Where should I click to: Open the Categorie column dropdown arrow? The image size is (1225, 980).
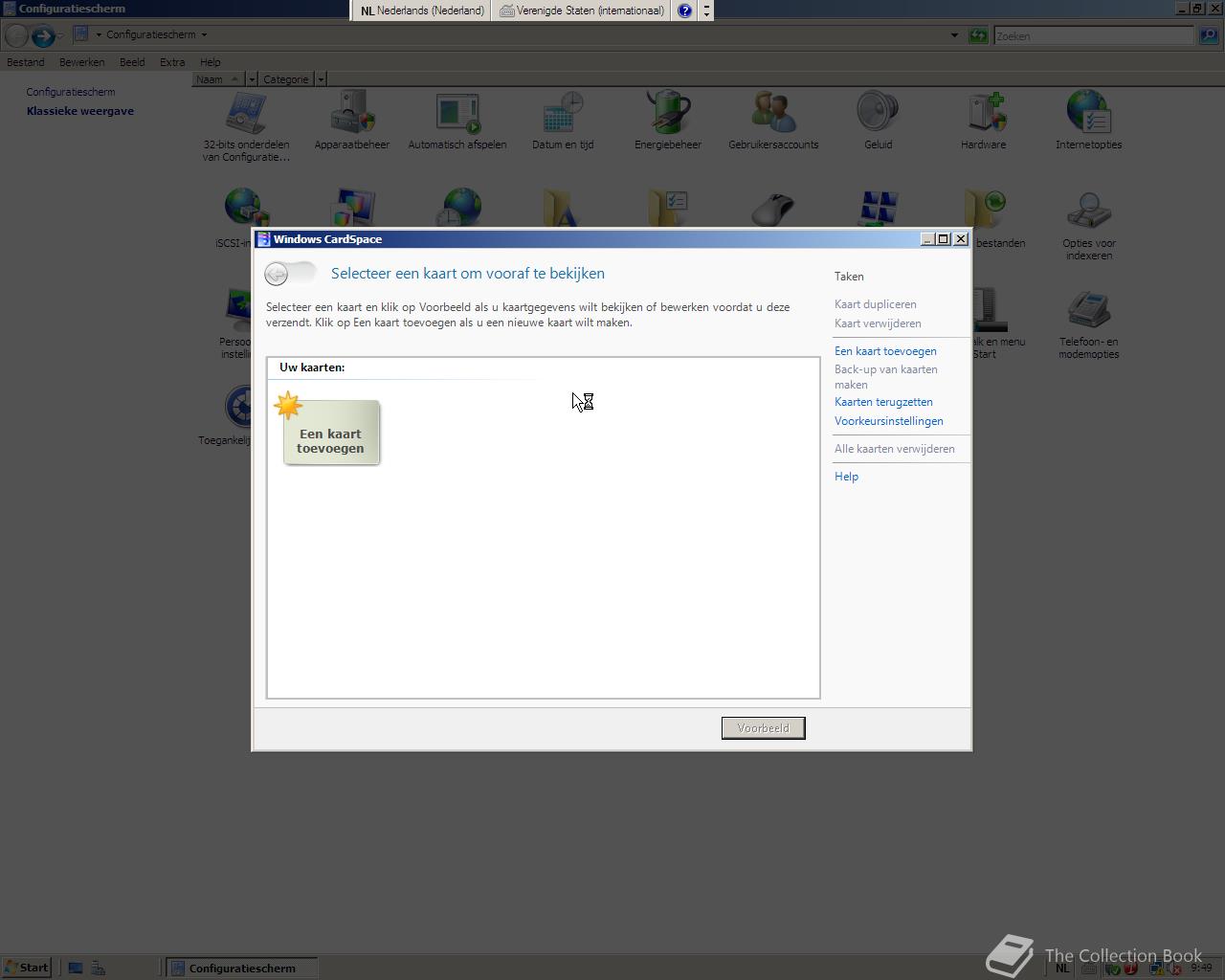321,79
